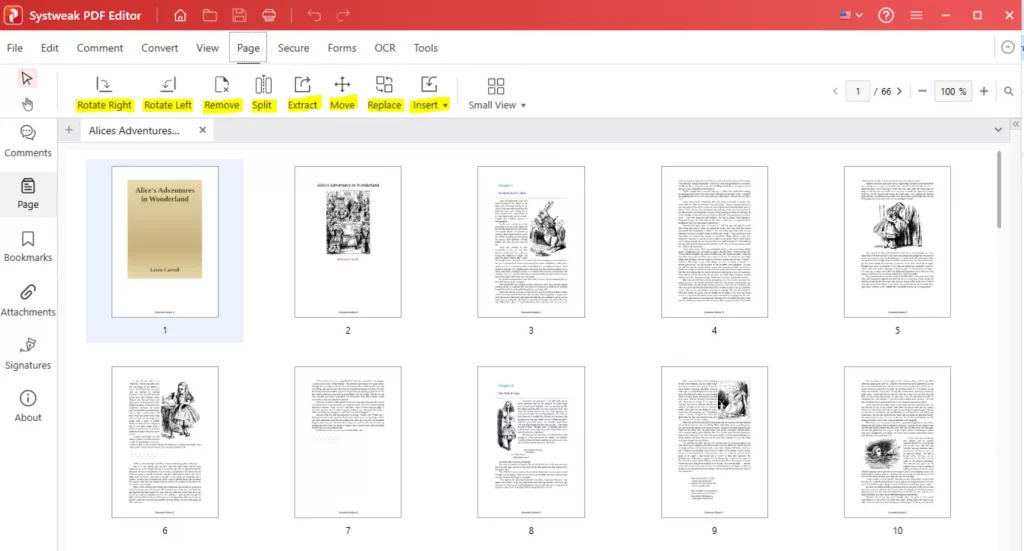Expand the tab list chevron
This screenshot has width=1024, height=551.
tap(998, 130)
